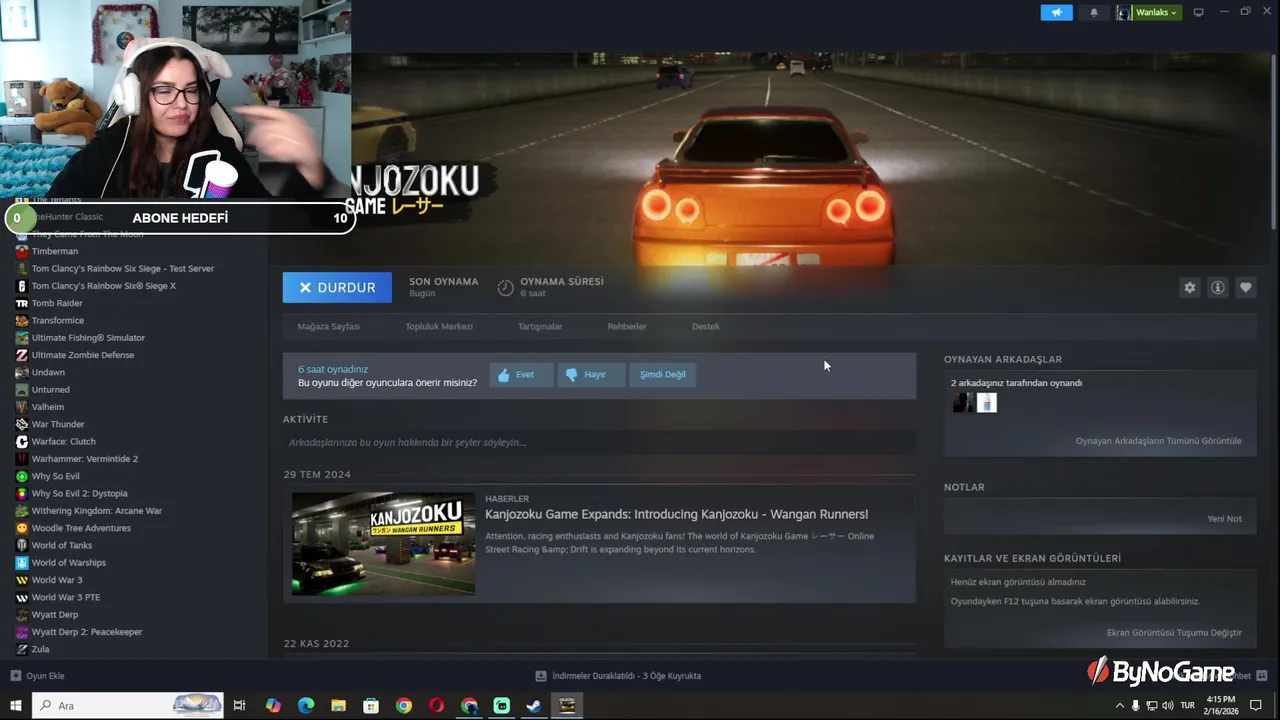Click the first friend avatar

tap(963, 403)
